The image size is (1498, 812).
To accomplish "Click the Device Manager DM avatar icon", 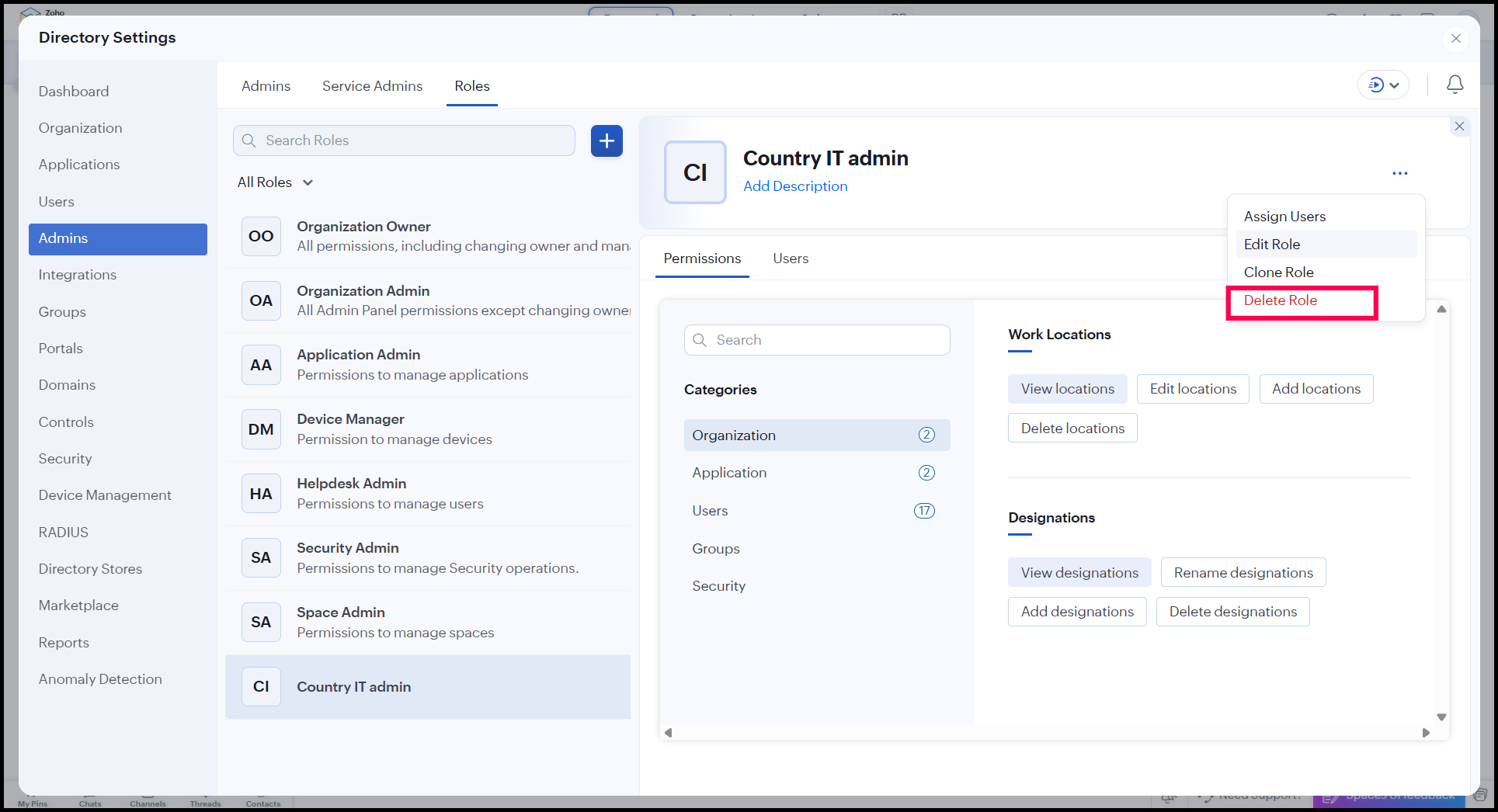I will [261, 429].
